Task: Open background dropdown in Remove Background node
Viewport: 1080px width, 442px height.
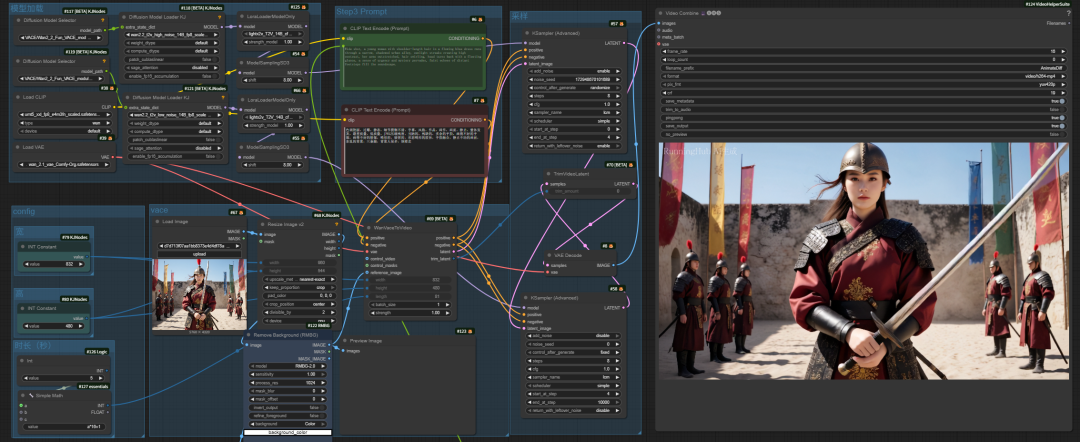Action: (288, 423)
